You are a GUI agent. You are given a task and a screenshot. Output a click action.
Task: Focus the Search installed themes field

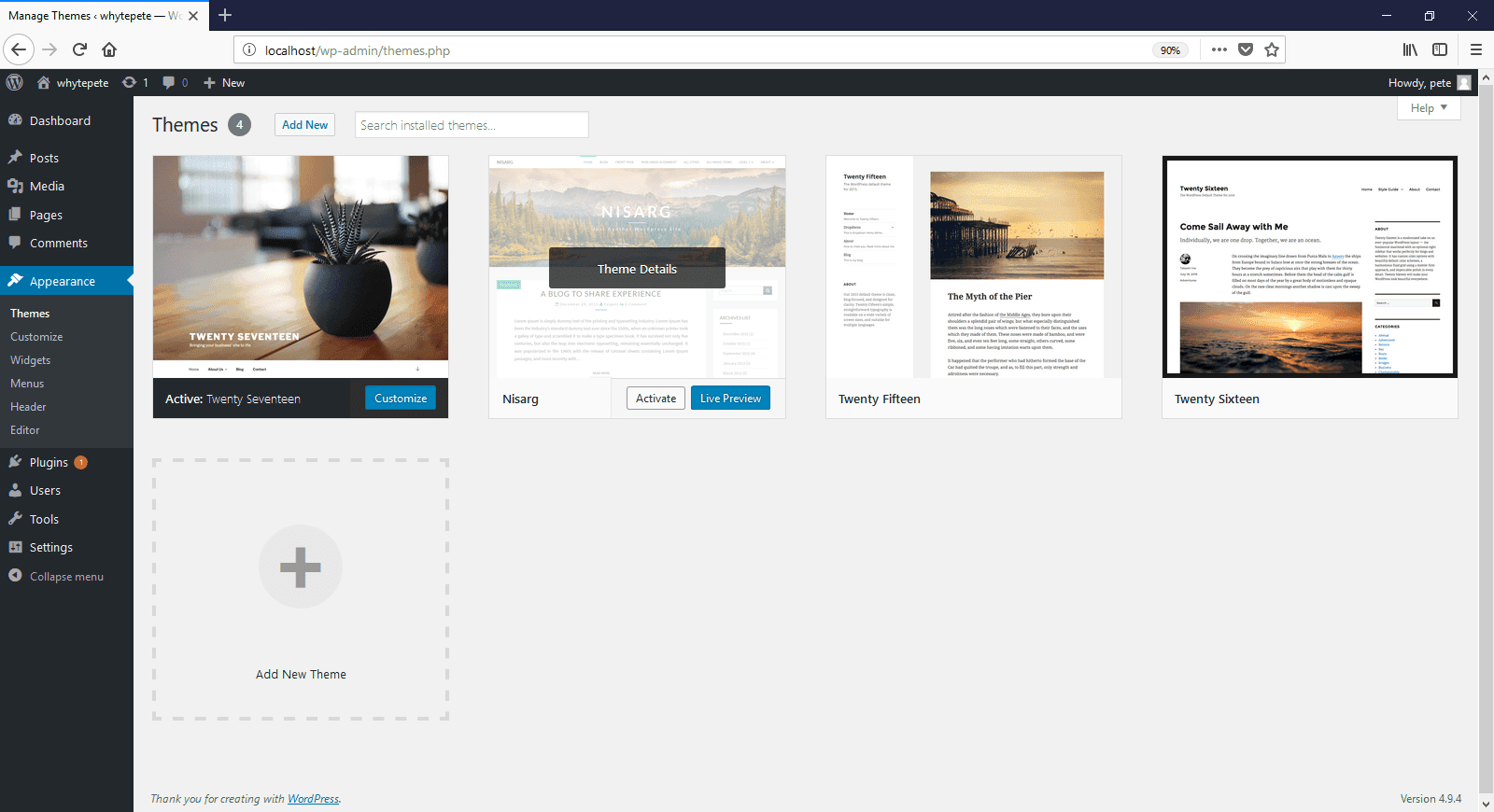click(472, 125)
